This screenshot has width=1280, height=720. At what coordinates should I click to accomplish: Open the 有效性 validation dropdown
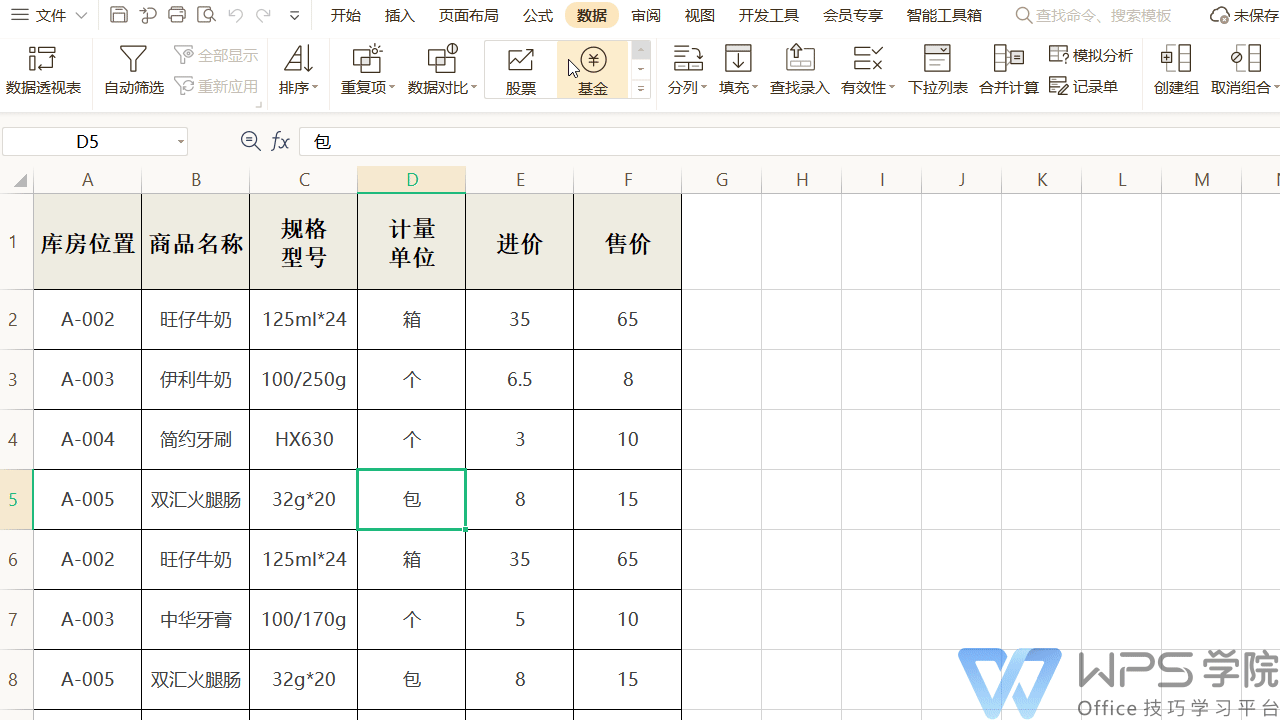click(x=868, y=70)
